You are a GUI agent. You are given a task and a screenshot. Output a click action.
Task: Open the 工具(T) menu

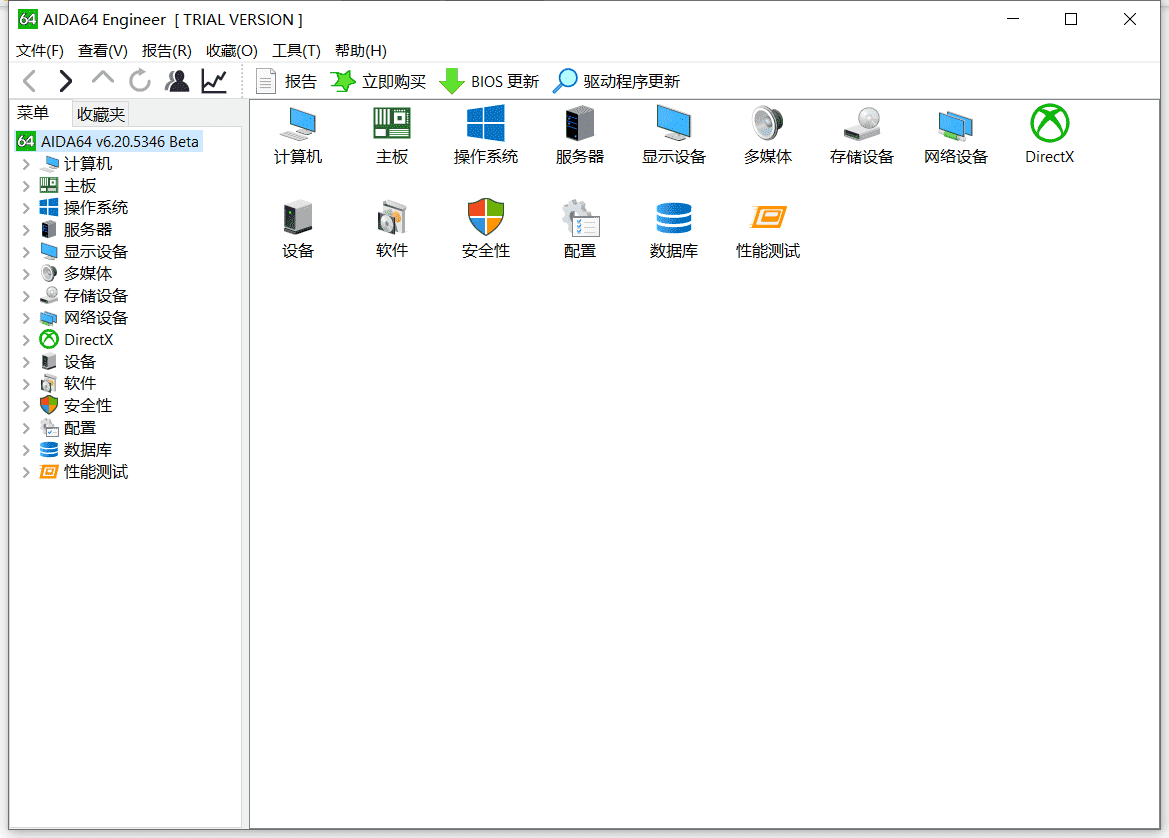(x=296, y=51)
